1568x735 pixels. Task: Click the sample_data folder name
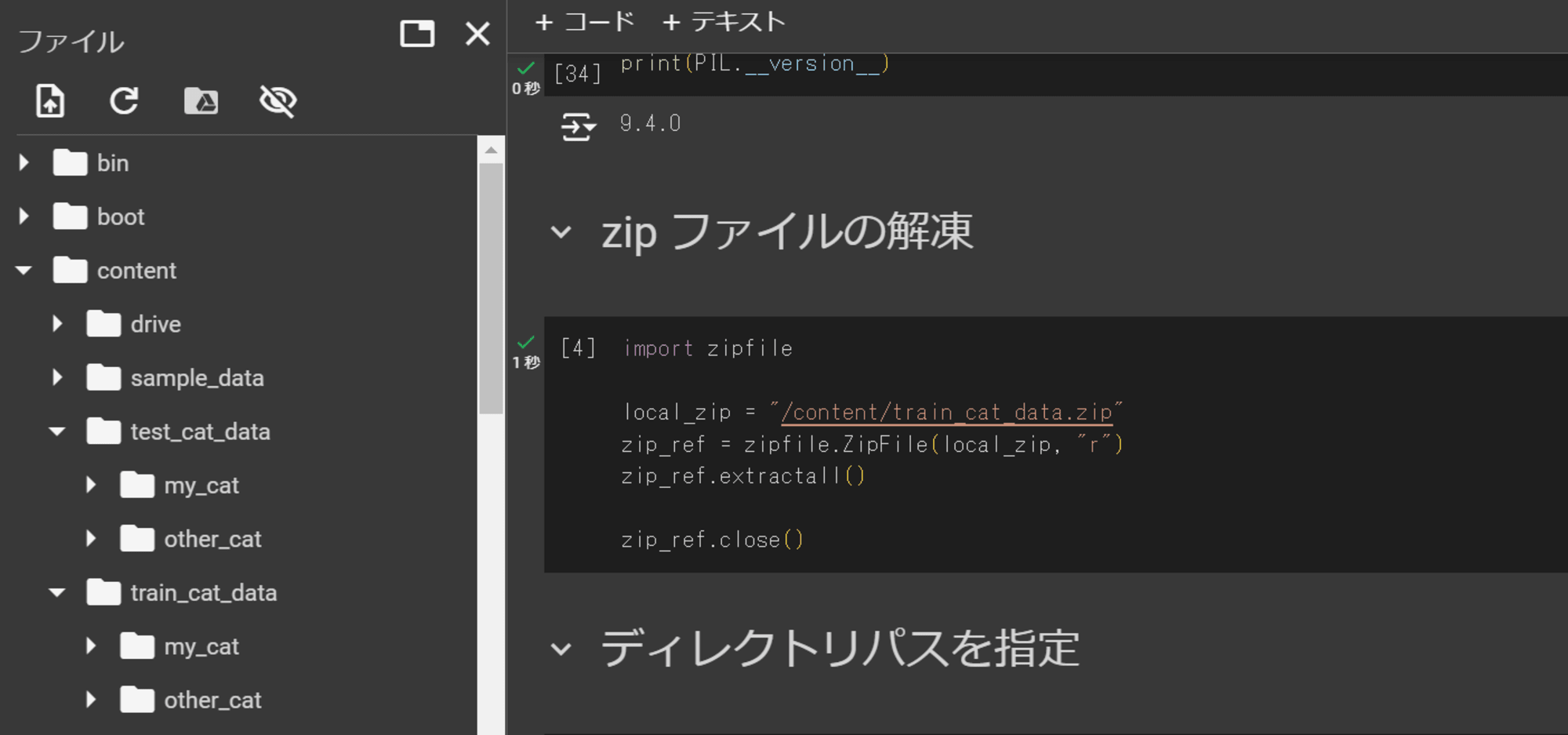[x=198, y=378]
